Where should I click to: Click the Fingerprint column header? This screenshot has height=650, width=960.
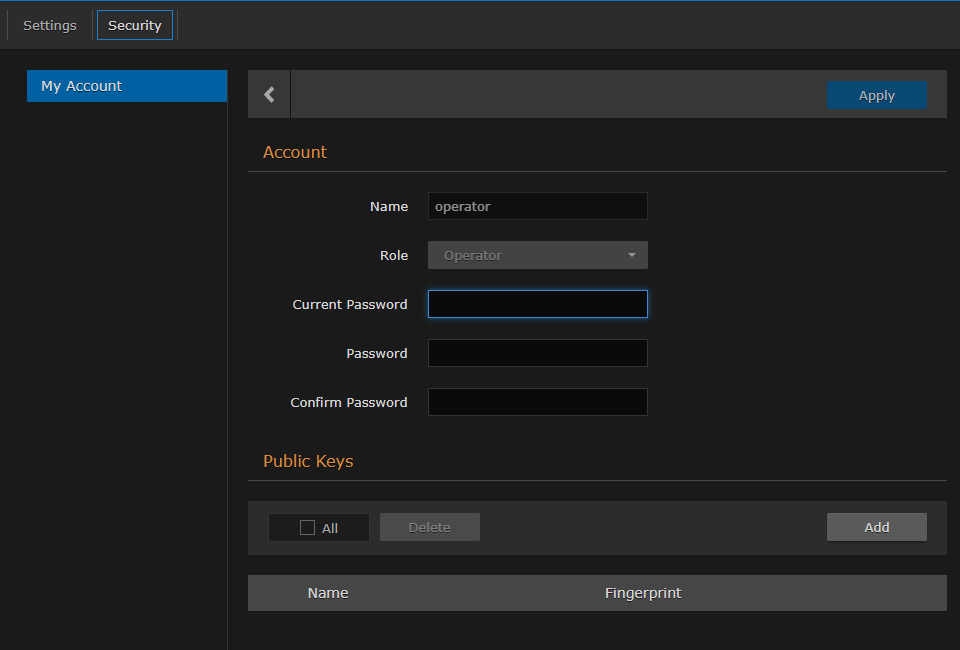pos(643,593)
